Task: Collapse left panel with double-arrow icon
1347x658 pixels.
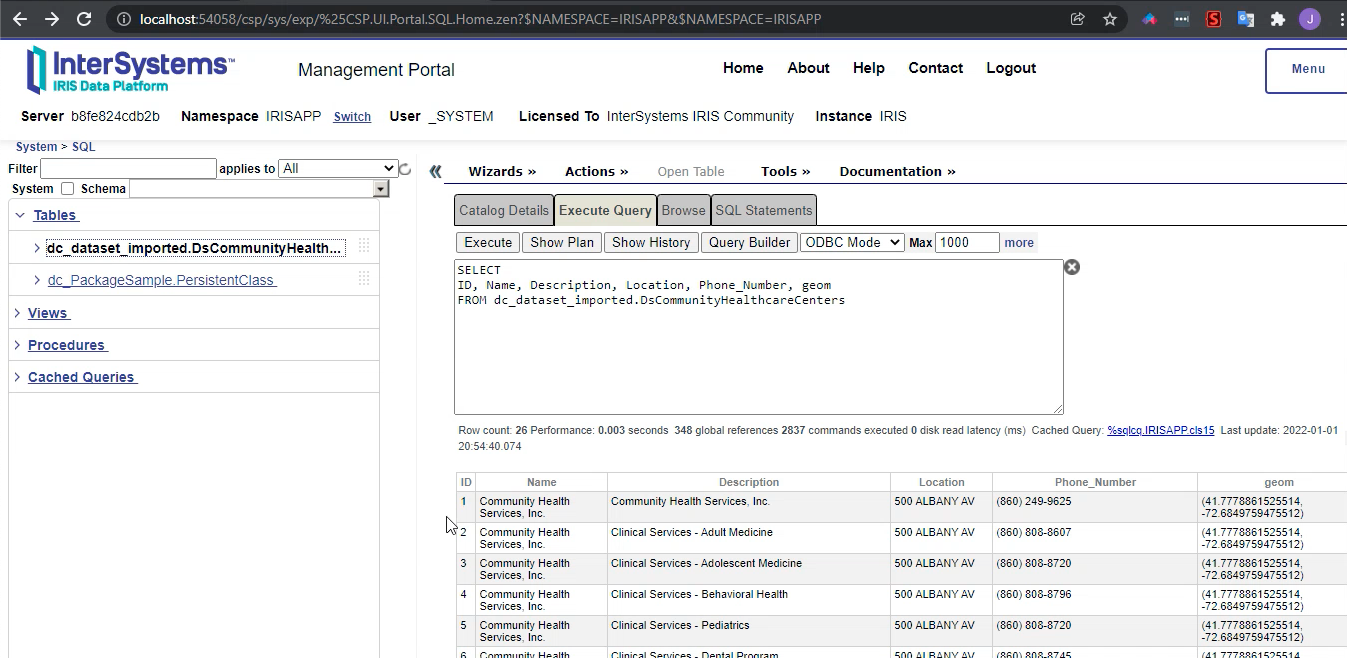Action: click(x=435, y=172)
